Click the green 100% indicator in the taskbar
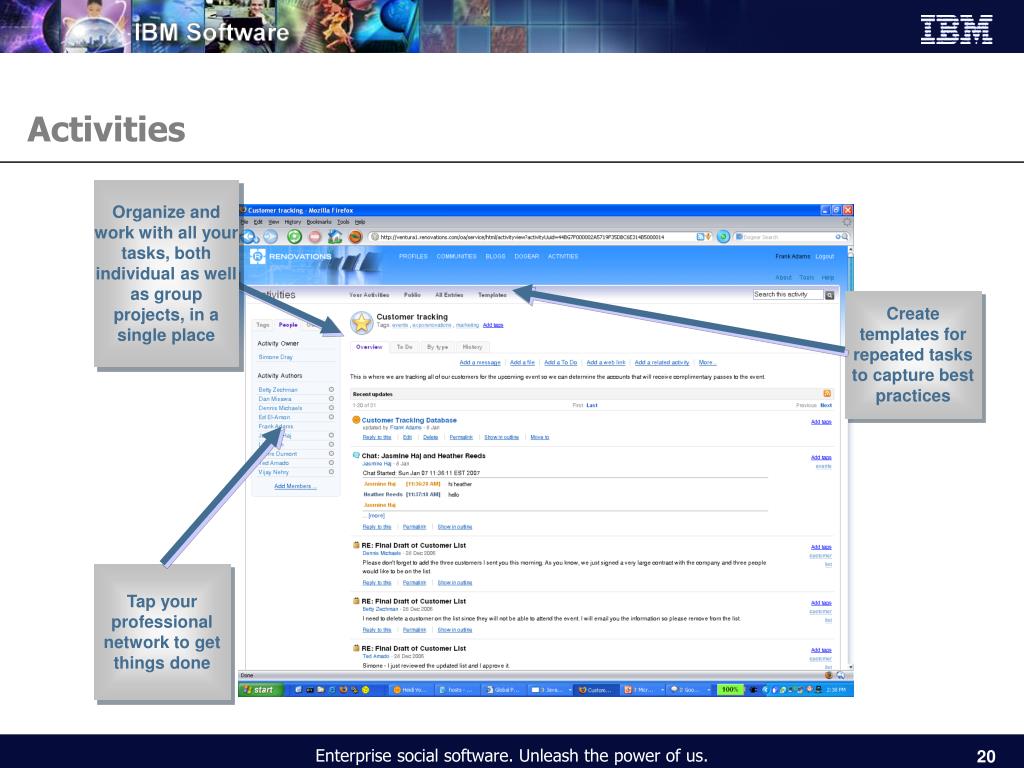The width and height of the screenshot is (1024, 768). (x=730, y=690)
